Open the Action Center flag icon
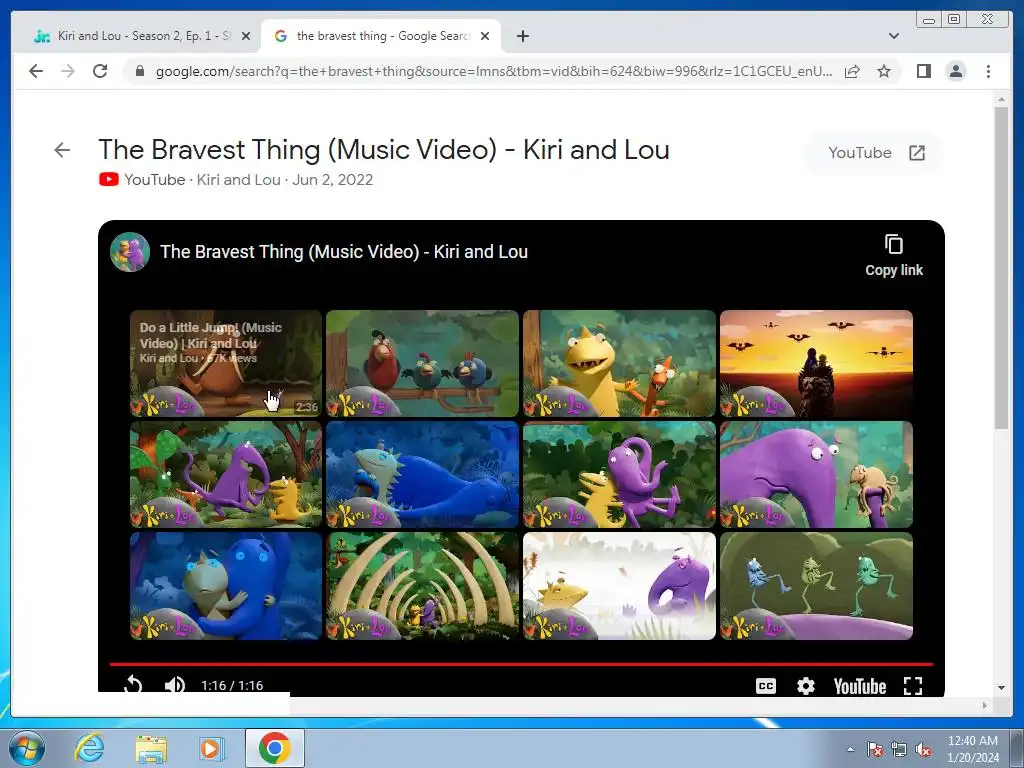 [x=874, y=749]
